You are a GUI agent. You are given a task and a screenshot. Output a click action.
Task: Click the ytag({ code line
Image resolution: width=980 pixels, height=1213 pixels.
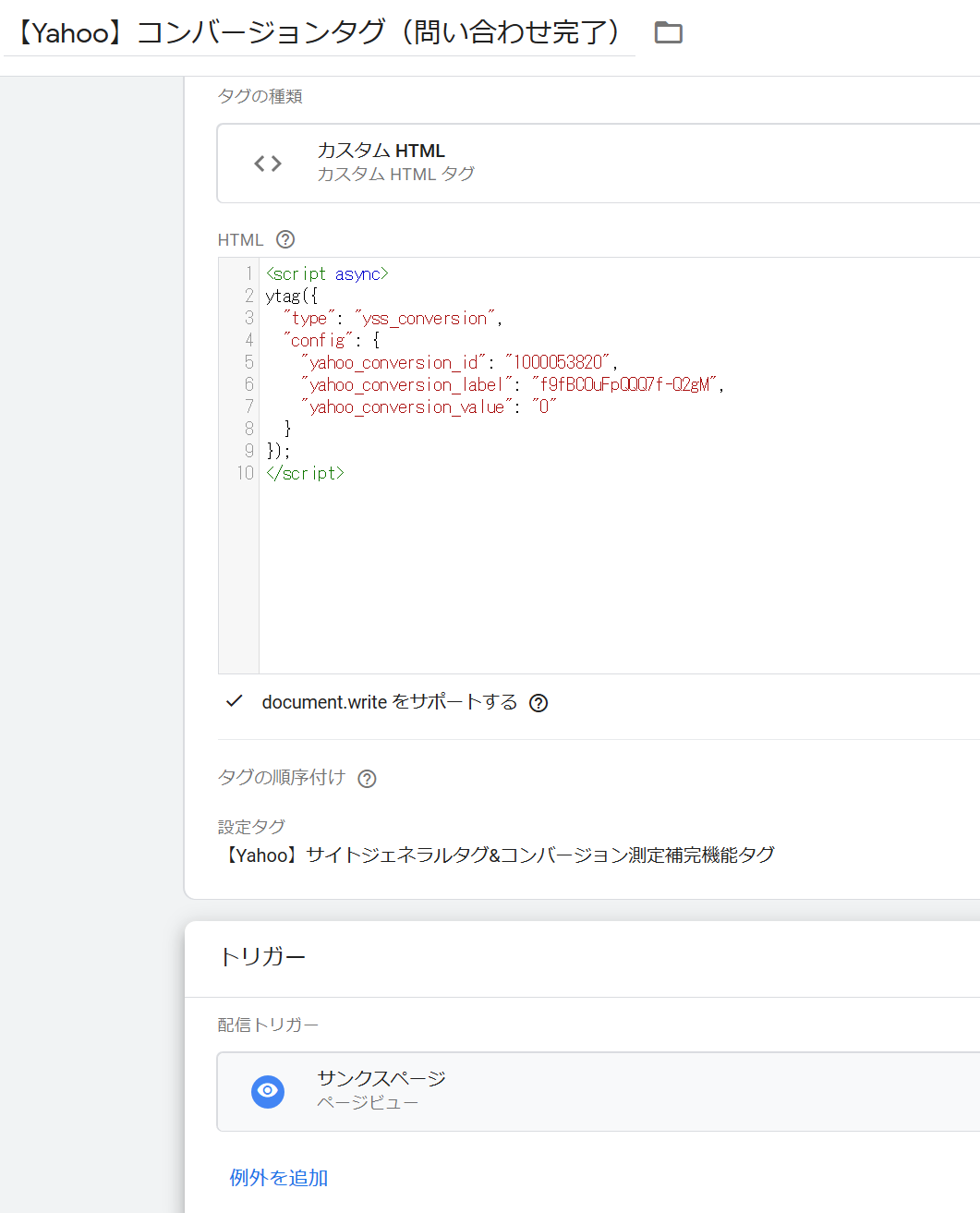point(292,296)
